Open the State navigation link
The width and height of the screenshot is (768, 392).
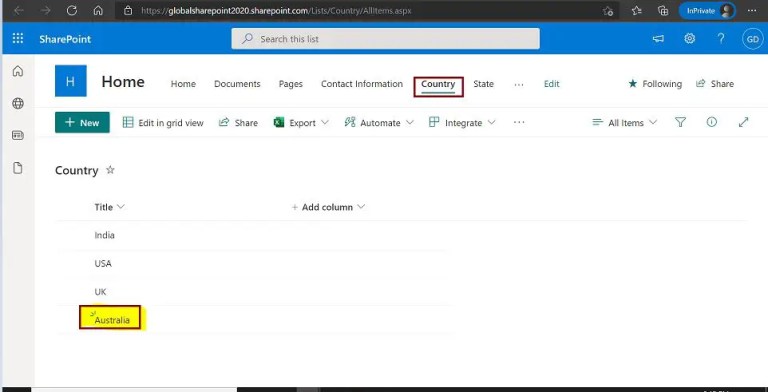tap(483, 84)
